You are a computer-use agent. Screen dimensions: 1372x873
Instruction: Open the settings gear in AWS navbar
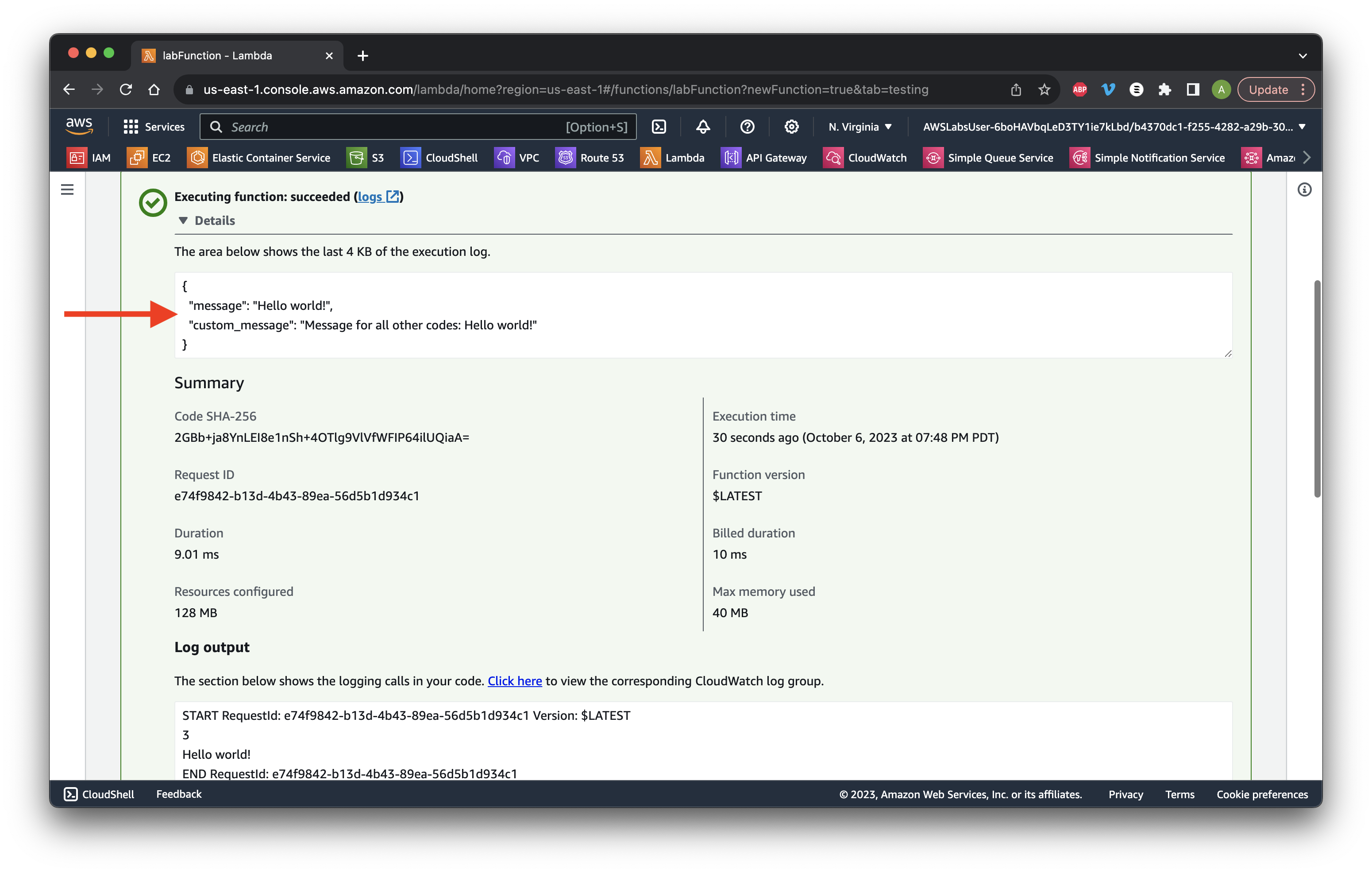[x=791, y=127]
